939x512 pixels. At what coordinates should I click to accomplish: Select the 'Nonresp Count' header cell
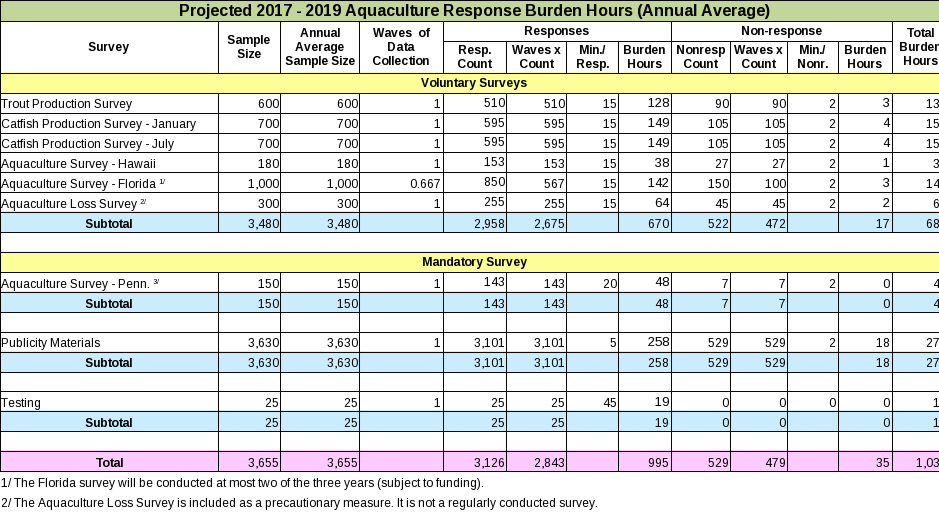[701, 57]
